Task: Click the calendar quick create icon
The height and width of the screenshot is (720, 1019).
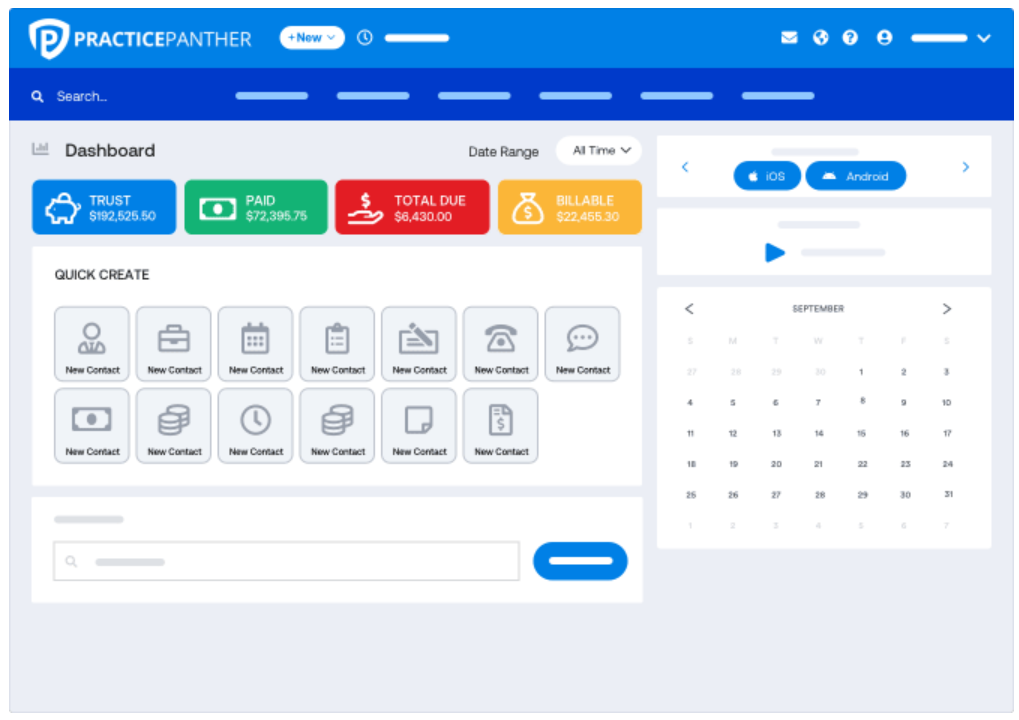Action: [x=255, y=344]
